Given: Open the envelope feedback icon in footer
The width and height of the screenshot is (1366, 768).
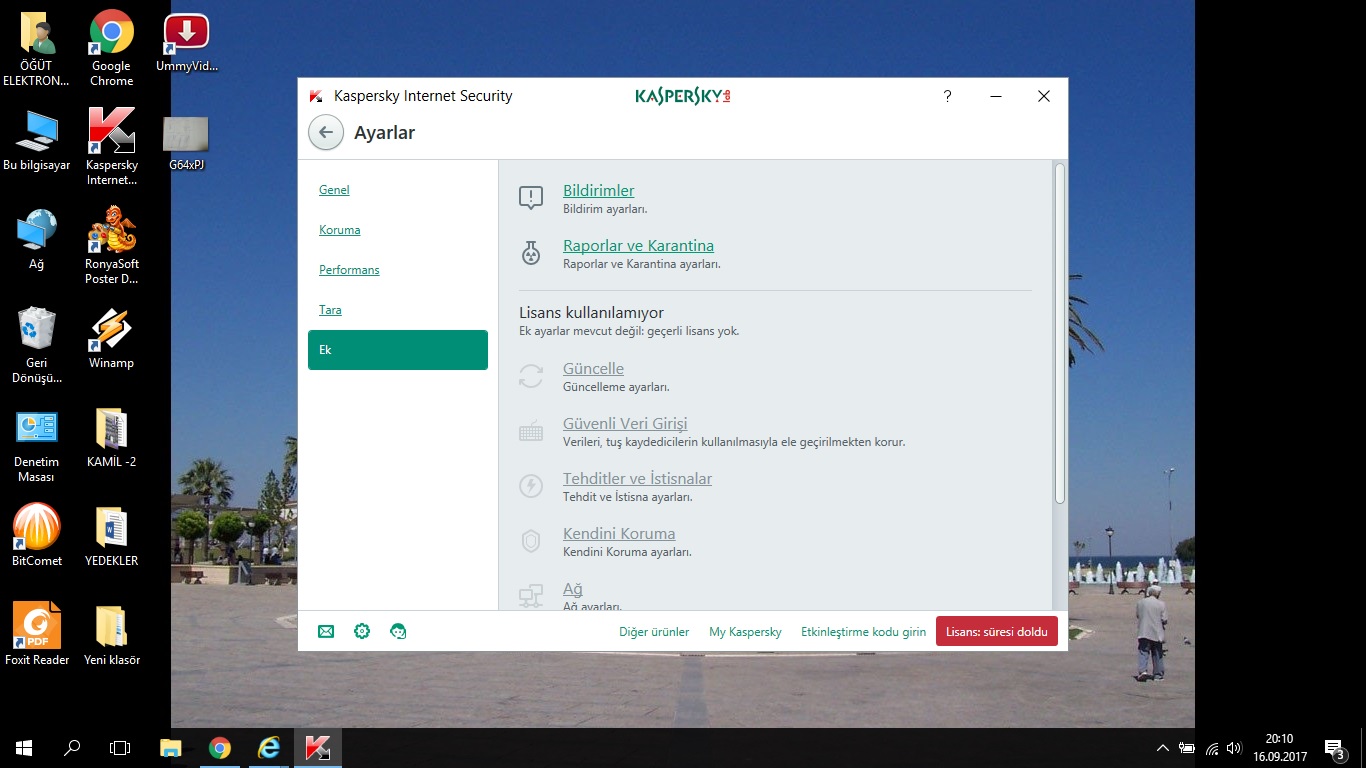Looking at the screenshot, I should coord(326,631).
